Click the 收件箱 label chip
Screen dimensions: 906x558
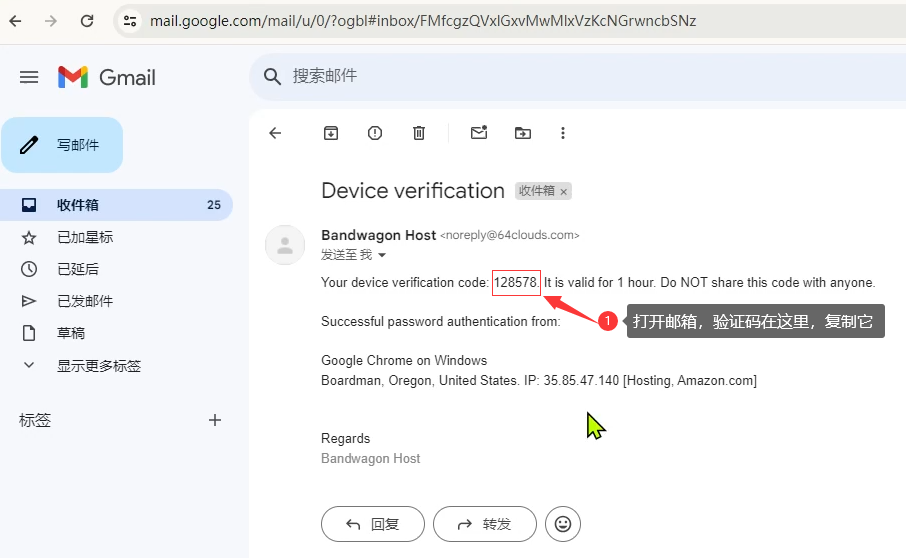pos(537,191)
